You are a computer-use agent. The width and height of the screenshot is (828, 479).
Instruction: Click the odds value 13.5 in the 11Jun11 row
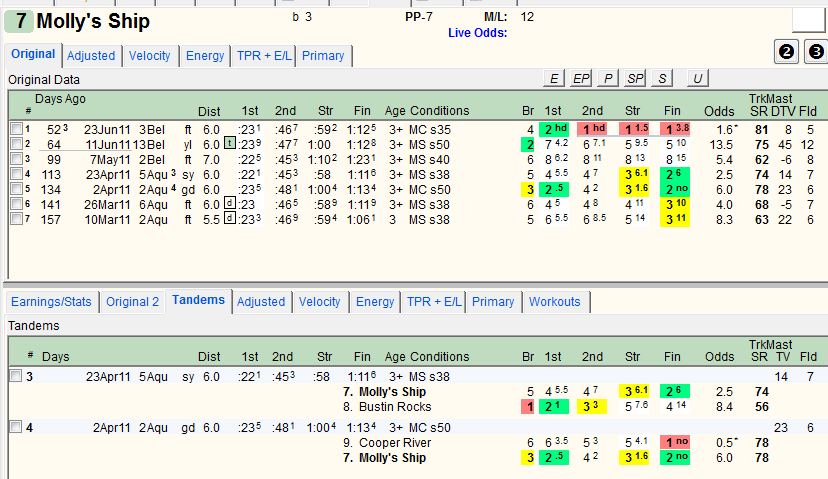(x=721, y=145)
